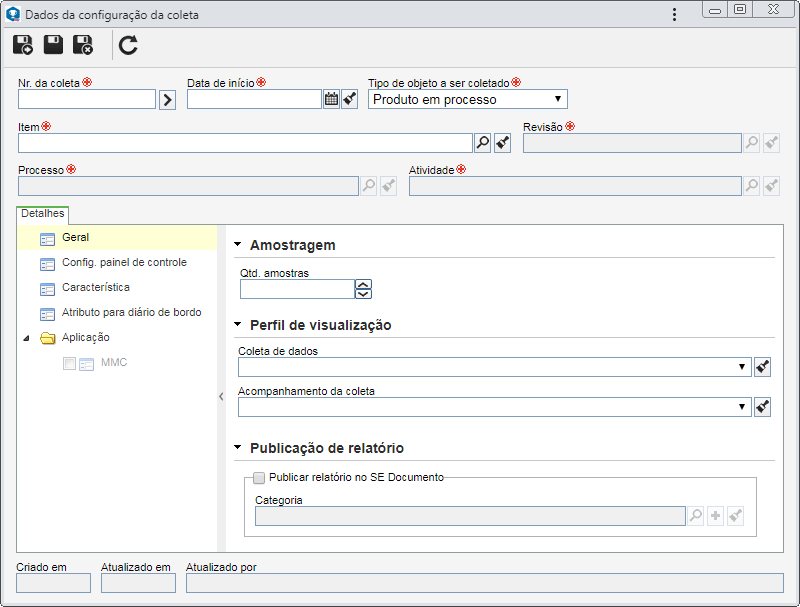Select the Detalhes tab
Image resolution: width=800 pixels, height=607 pixels.
43,214
